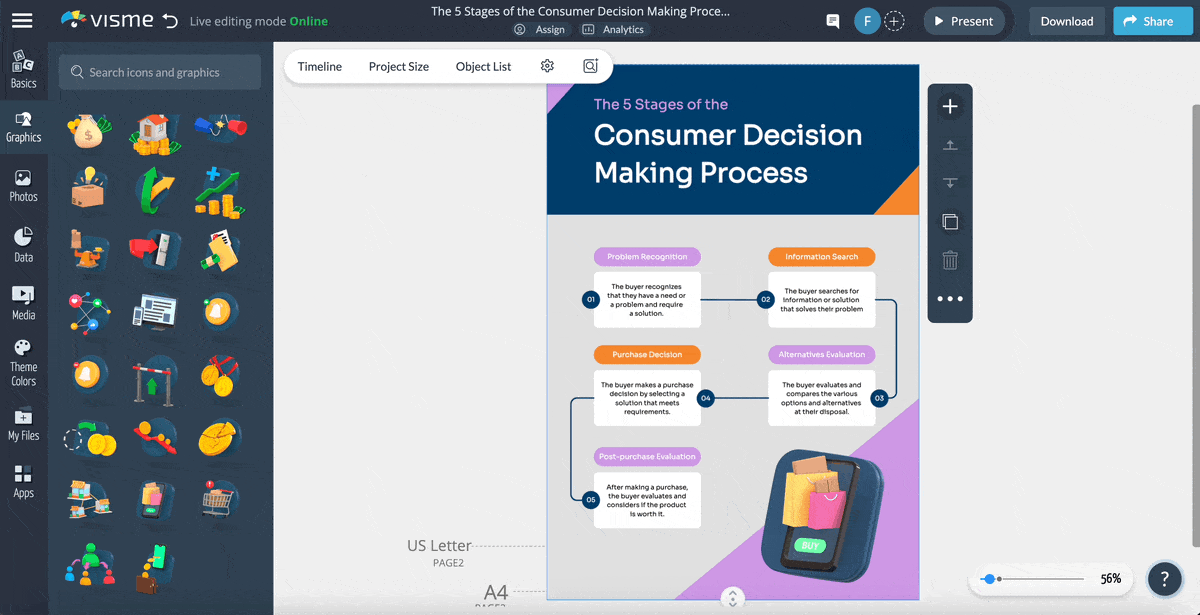The height and width of the screenshot is (615, 1200).
Task: Duplicate the page using copy icon
Action: click(950, 222)
